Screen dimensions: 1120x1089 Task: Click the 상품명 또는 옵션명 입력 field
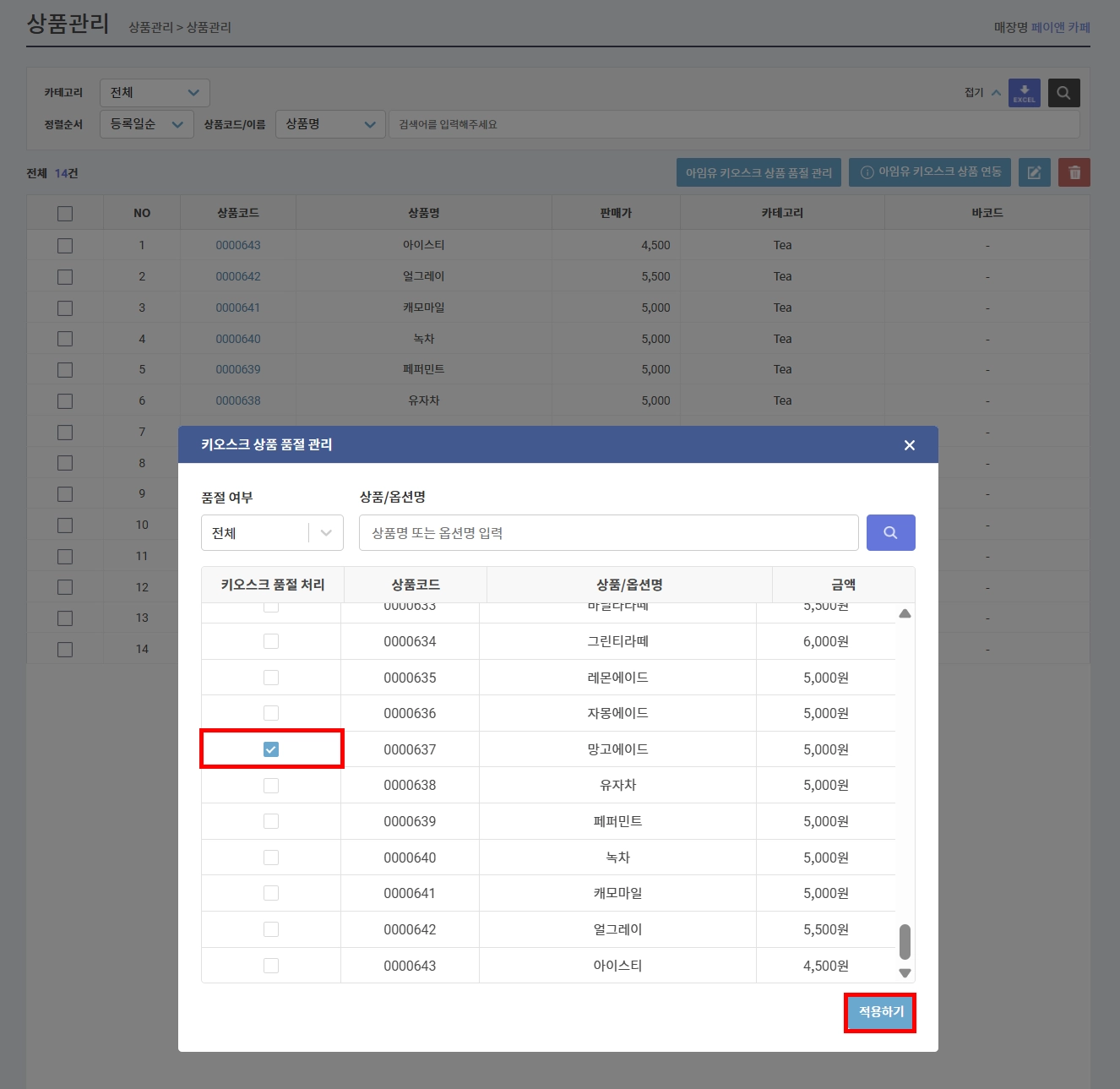pyautogui.click(x=609, y=533)
